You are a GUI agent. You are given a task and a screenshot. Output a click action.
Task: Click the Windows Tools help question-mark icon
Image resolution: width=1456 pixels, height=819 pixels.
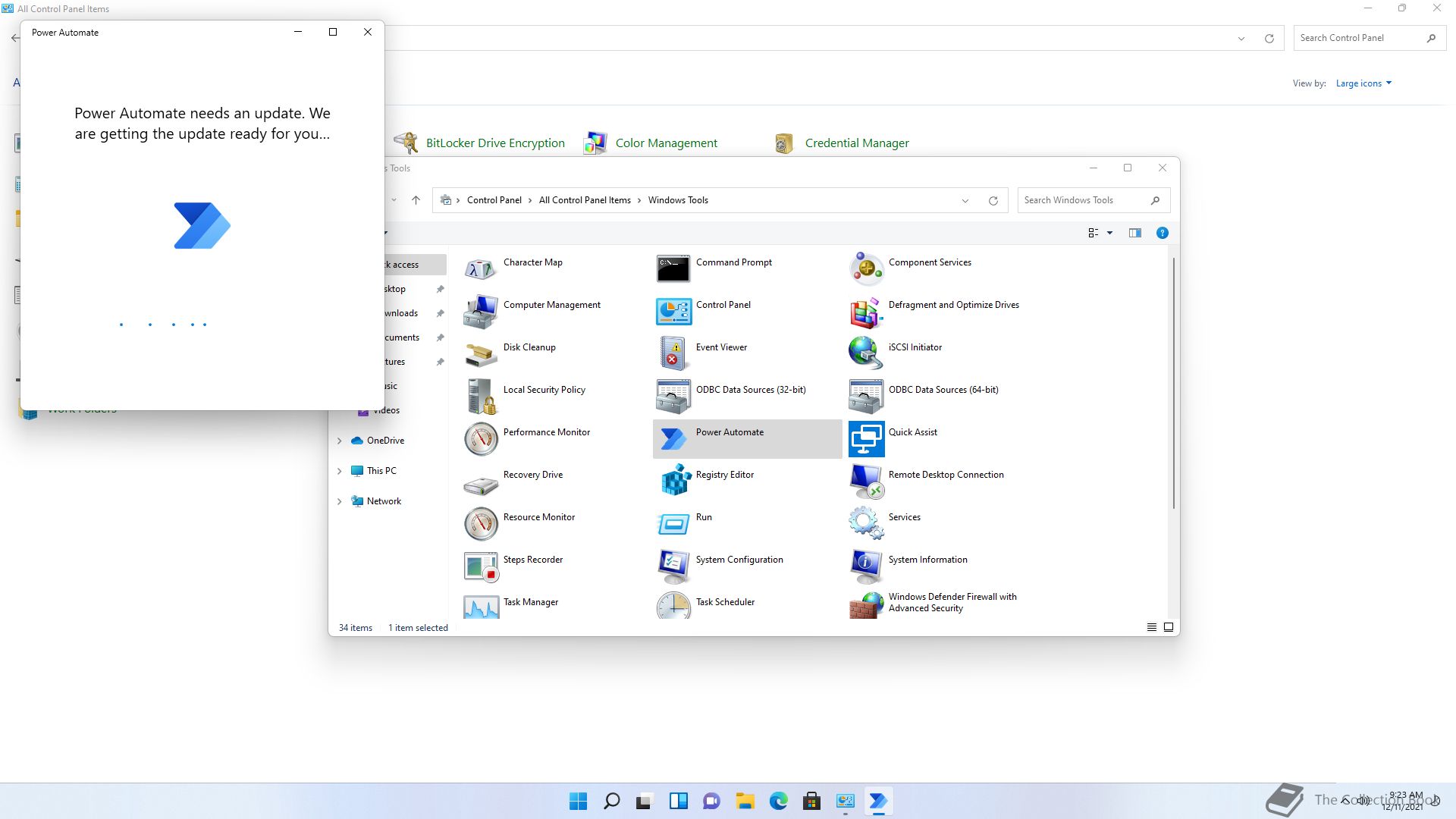[1162, 233]
